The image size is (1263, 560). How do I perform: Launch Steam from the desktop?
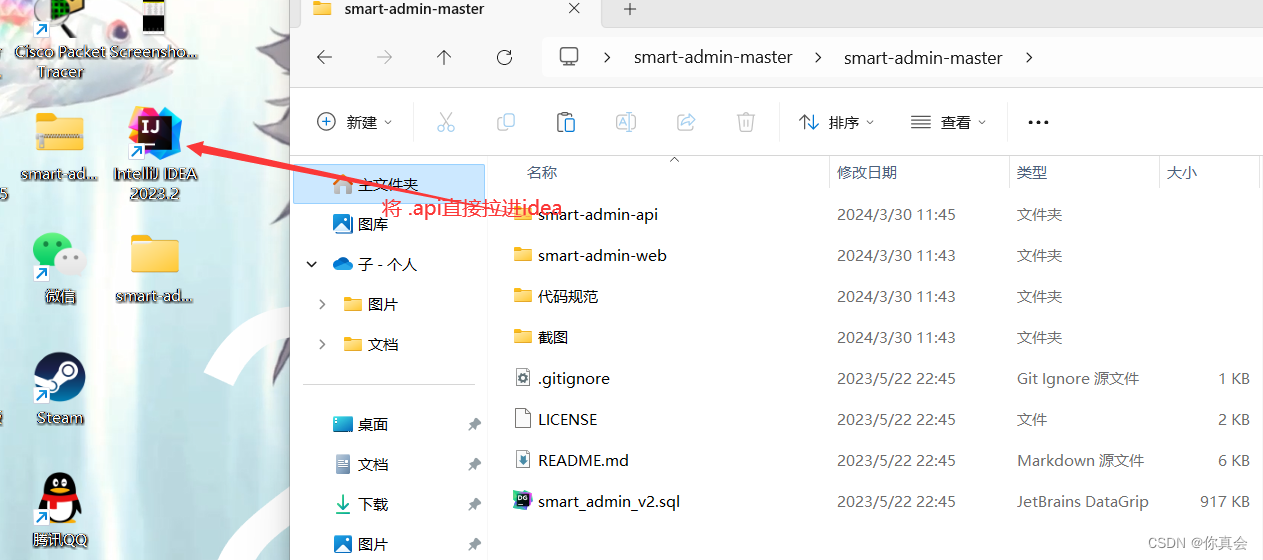coord(60,389)
